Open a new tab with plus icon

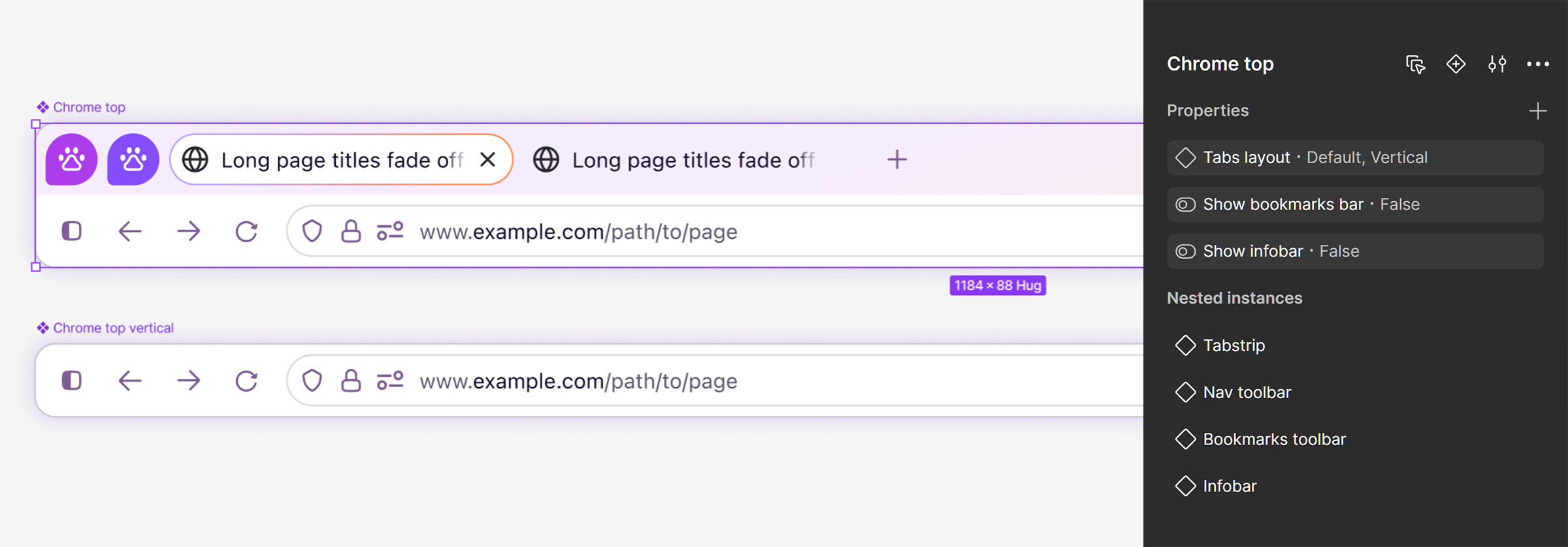click(x=897, y=160)
